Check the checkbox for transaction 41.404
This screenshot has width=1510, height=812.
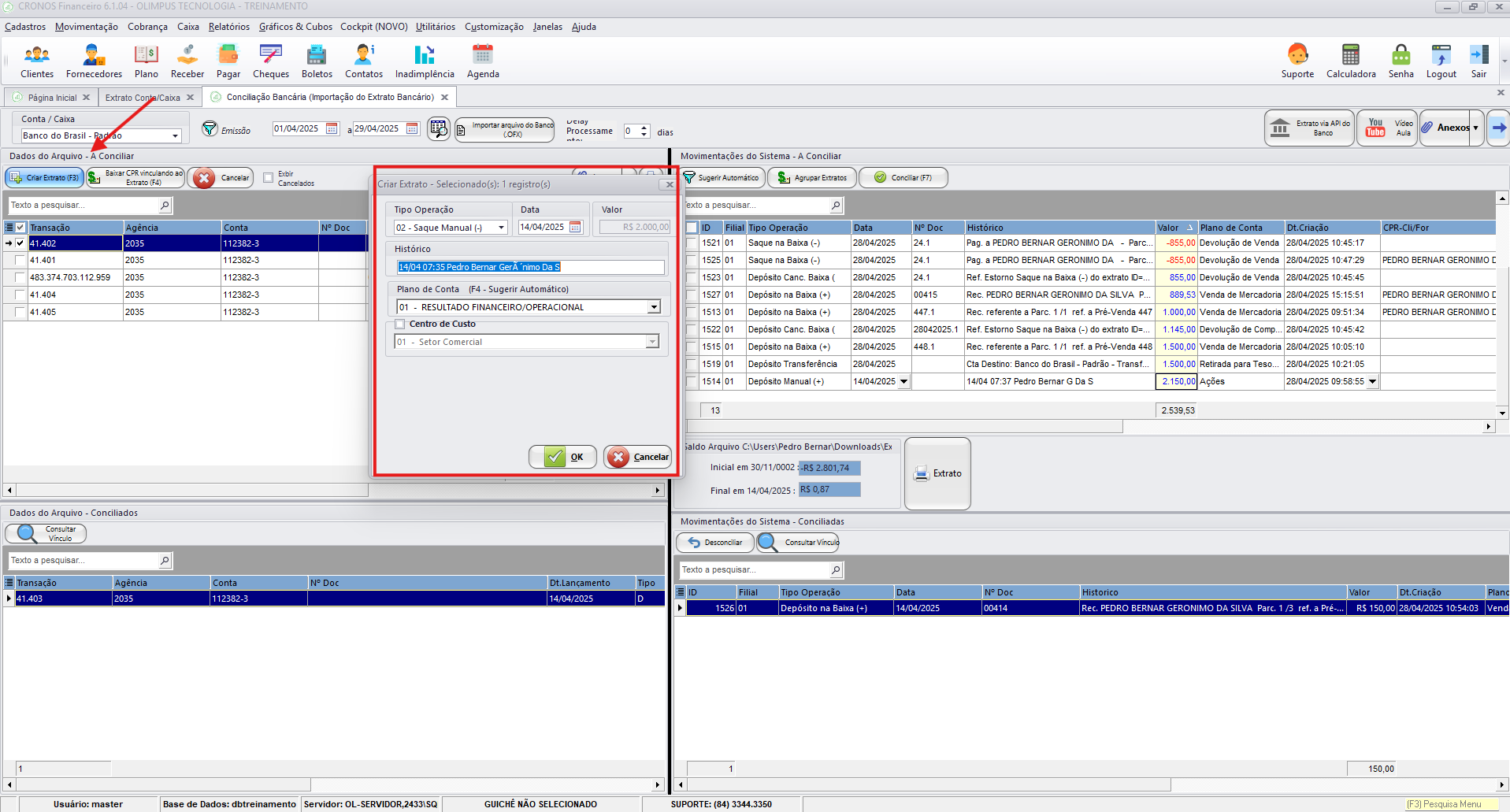click(20, 295)
